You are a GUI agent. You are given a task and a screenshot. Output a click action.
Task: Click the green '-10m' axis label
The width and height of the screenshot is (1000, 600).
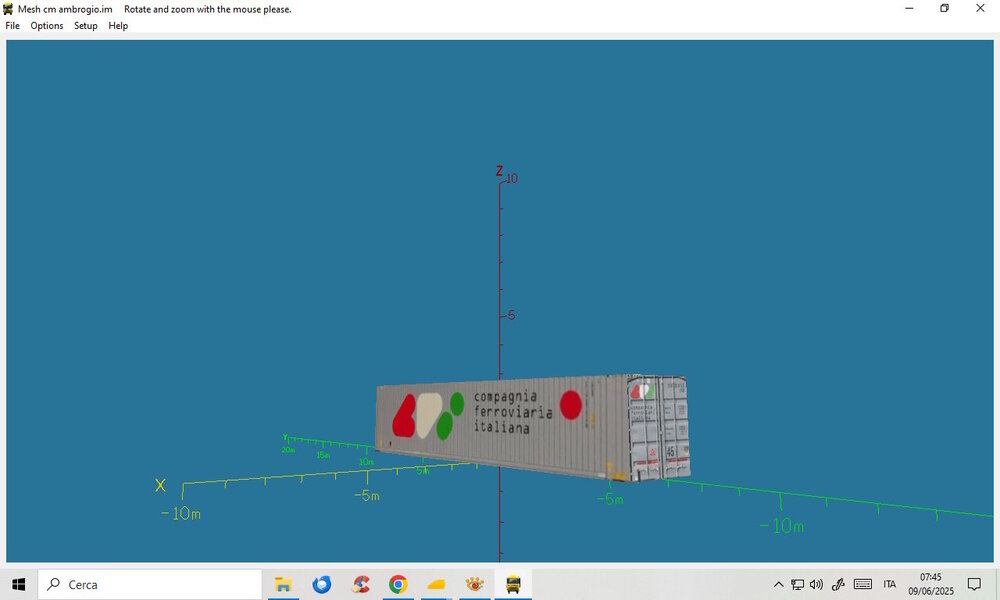782,526
